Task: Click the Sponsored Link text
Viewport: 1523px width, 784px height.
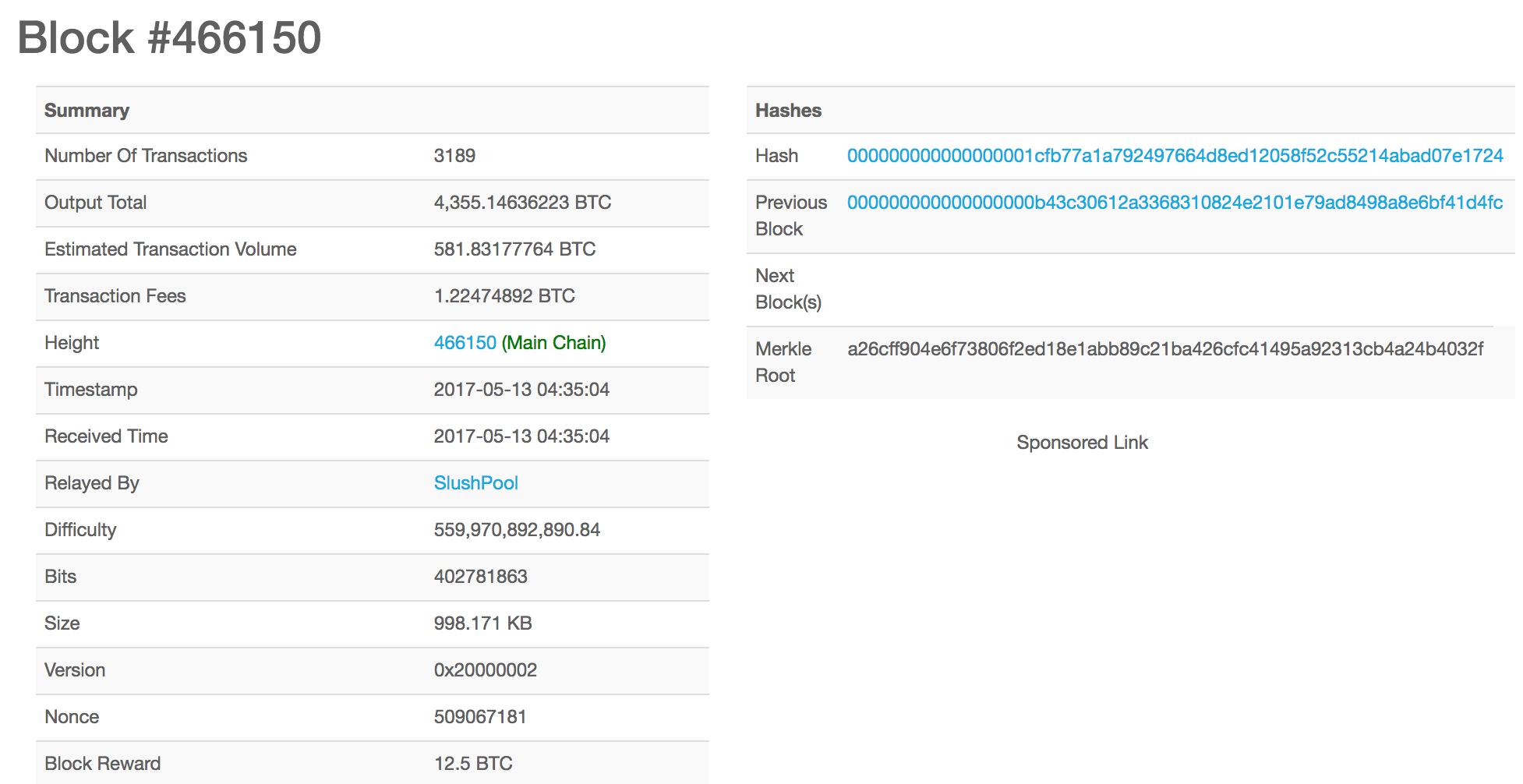Action: tap(1082, 443)
